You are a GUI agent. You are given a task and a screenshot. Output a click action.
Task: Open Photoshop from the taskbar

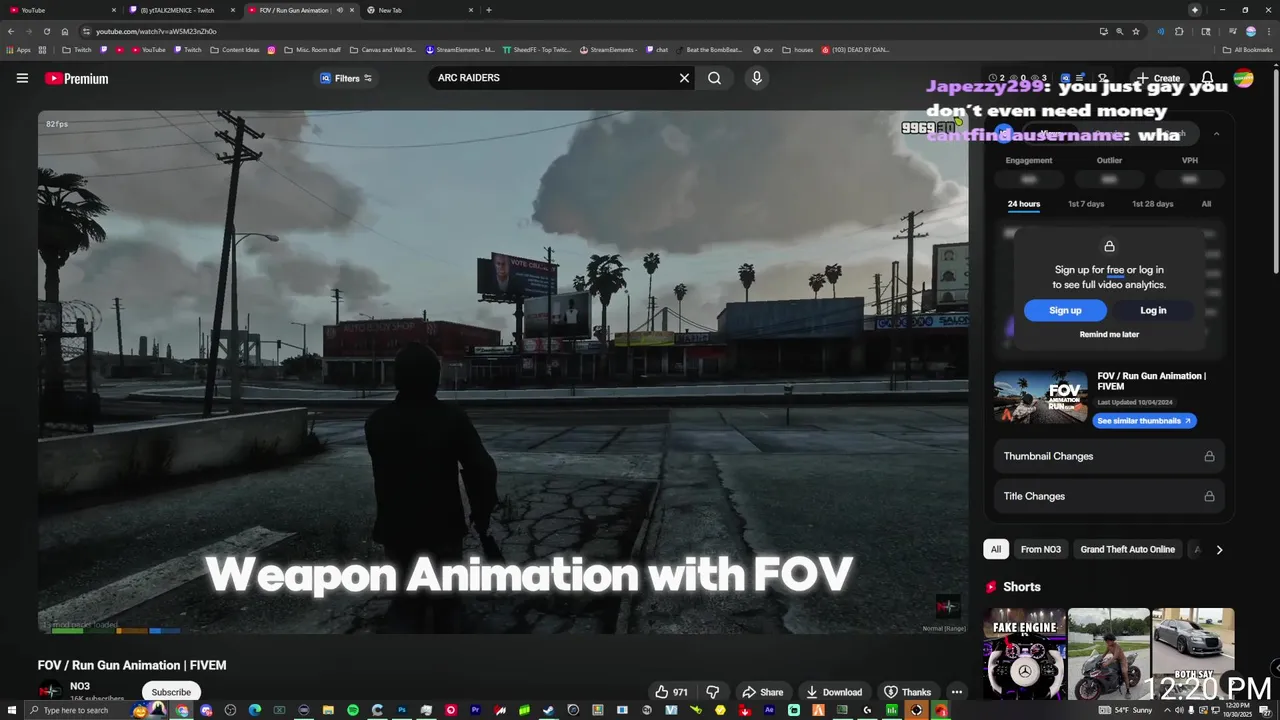click(x=402, y=710)
